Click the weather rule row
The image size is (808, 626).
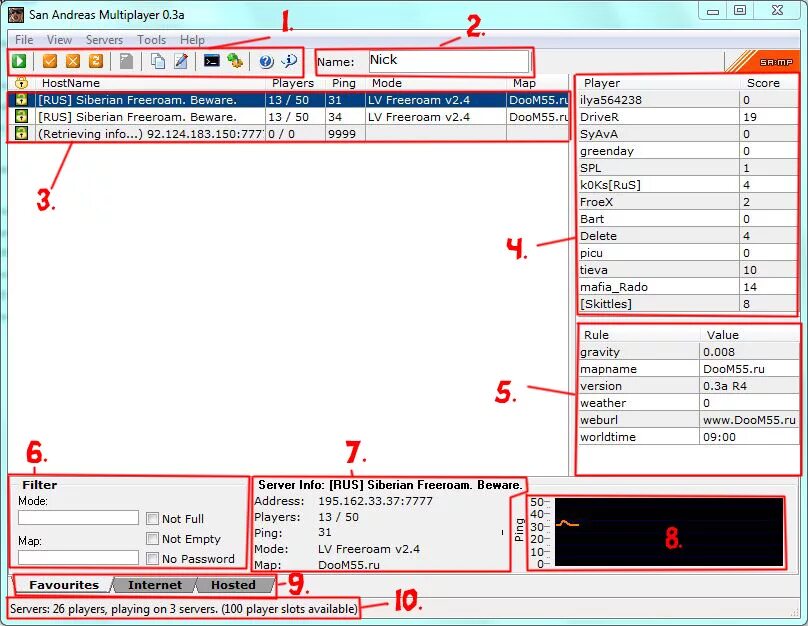click(x=689, y=403)
